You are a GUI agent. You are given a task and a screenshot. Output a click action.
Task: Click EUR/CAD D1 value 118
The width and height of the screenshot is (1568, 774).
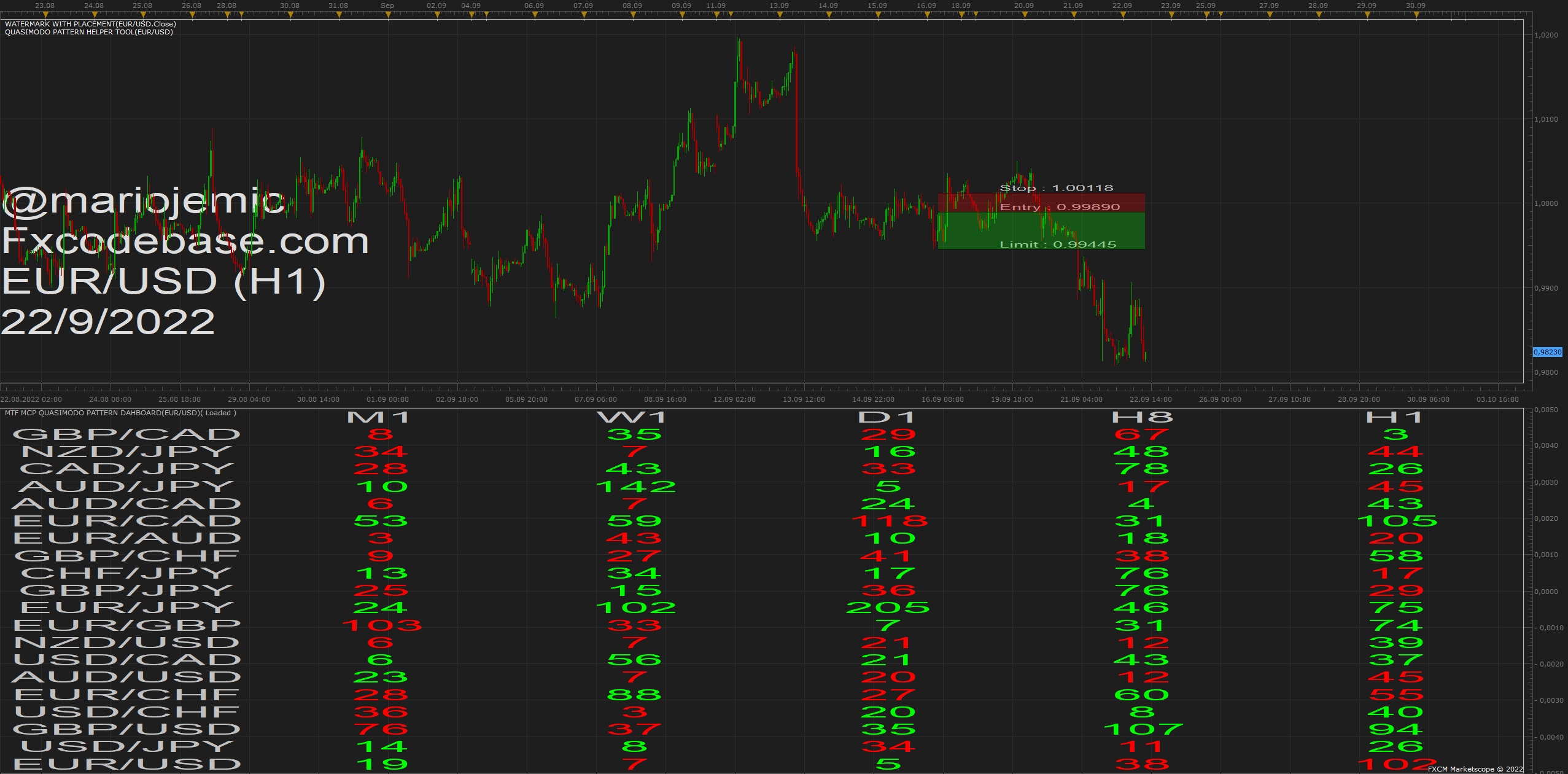[x=889, y=521]
